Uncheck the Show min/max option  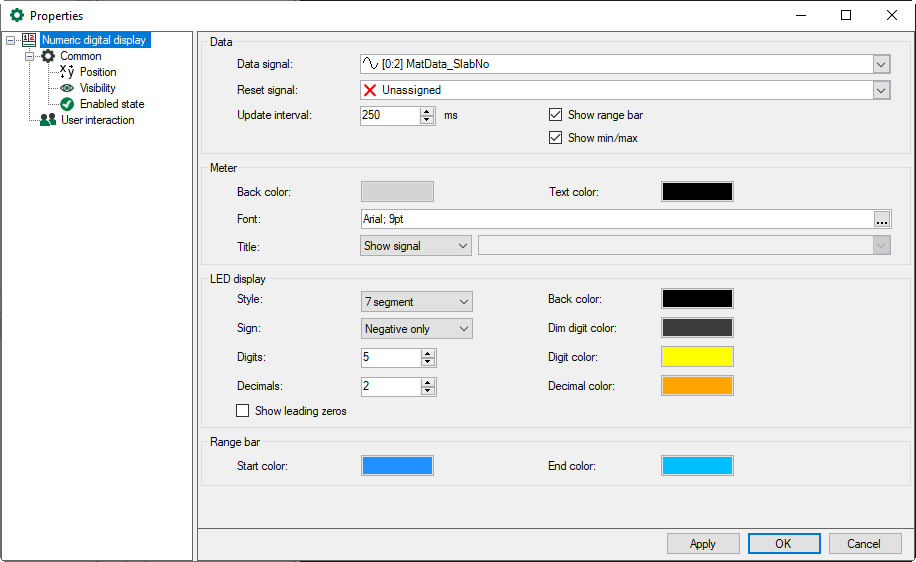[556, 138]
